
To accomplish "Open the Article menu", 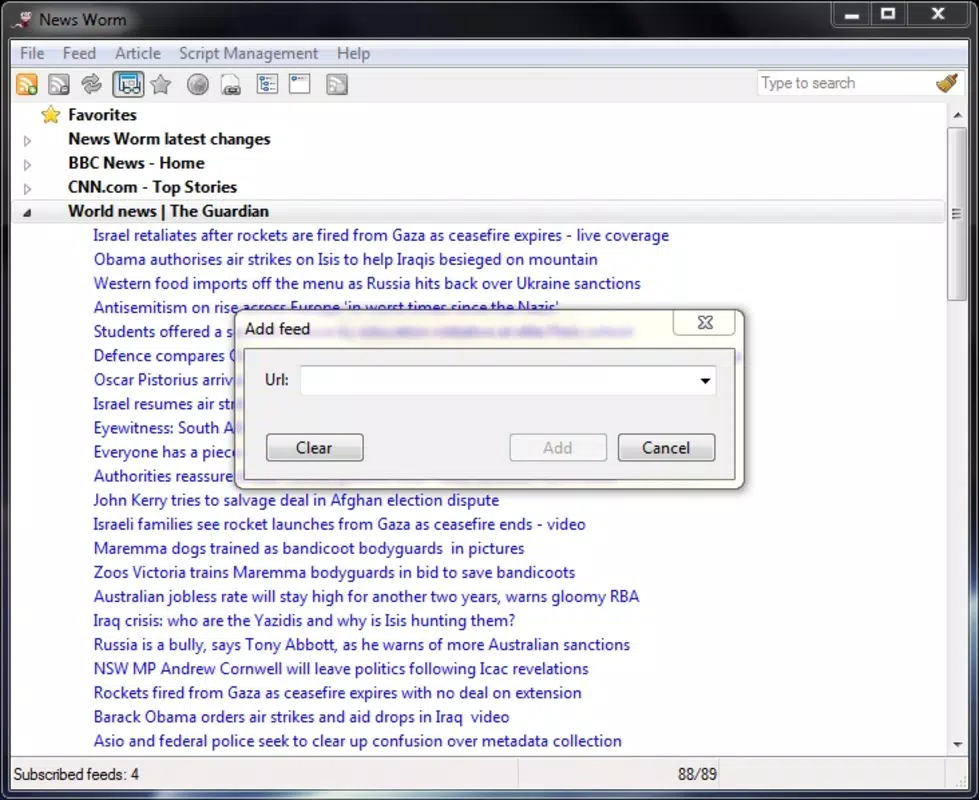I will [x=138, y=54].
